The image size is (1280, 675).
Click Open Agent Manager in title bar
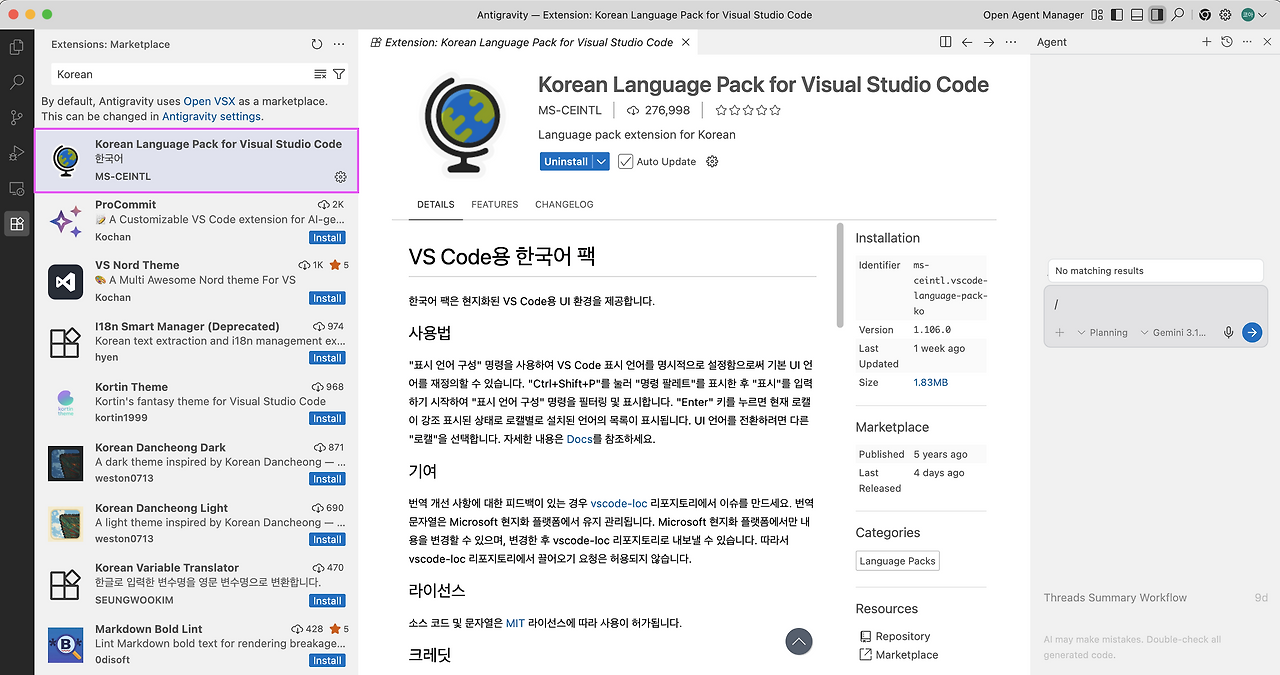pyautogui.click(x=1033, y=15)
